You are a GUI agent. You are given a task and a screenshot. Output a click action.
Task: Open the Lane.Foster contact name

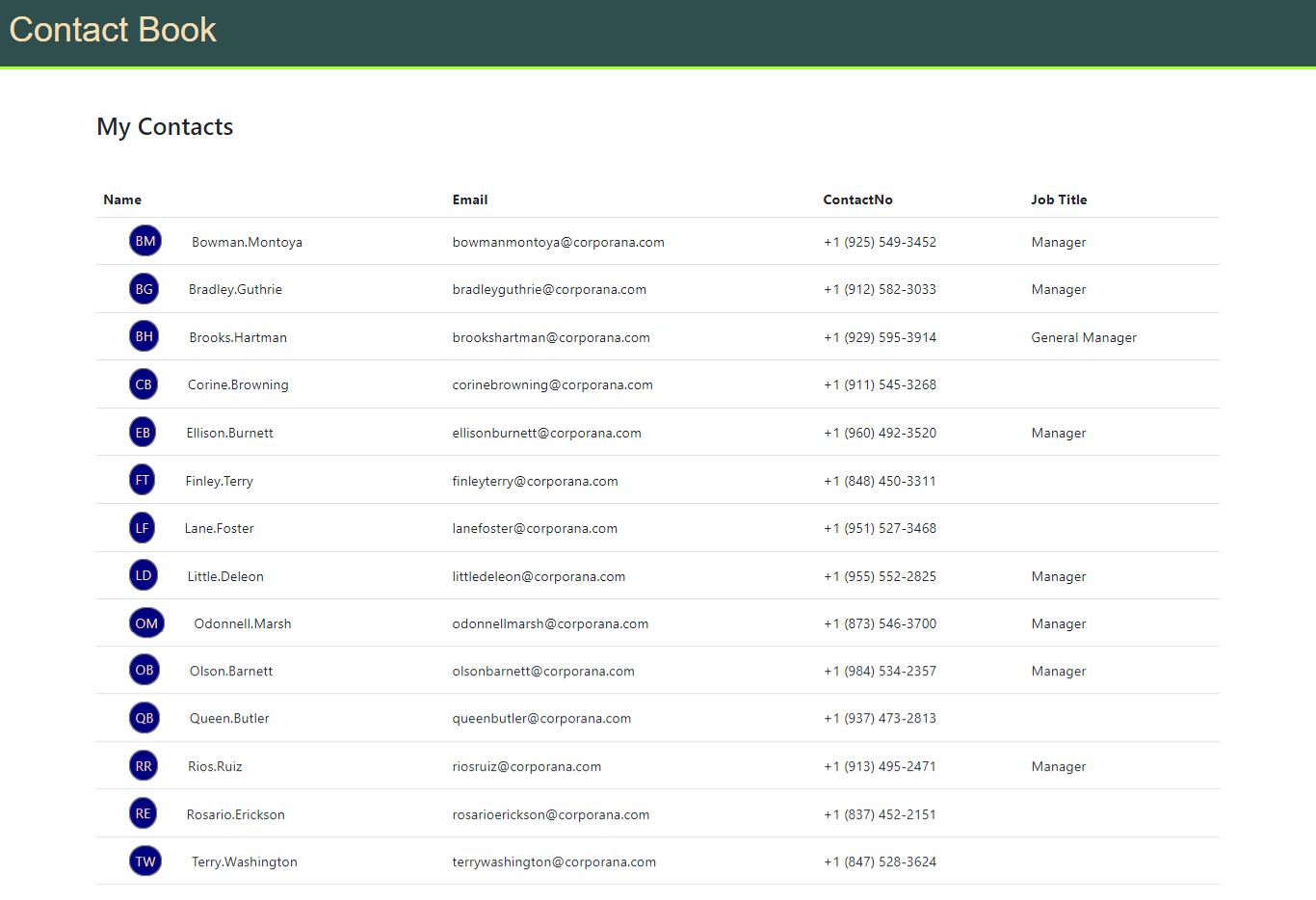tap(219, 528)
